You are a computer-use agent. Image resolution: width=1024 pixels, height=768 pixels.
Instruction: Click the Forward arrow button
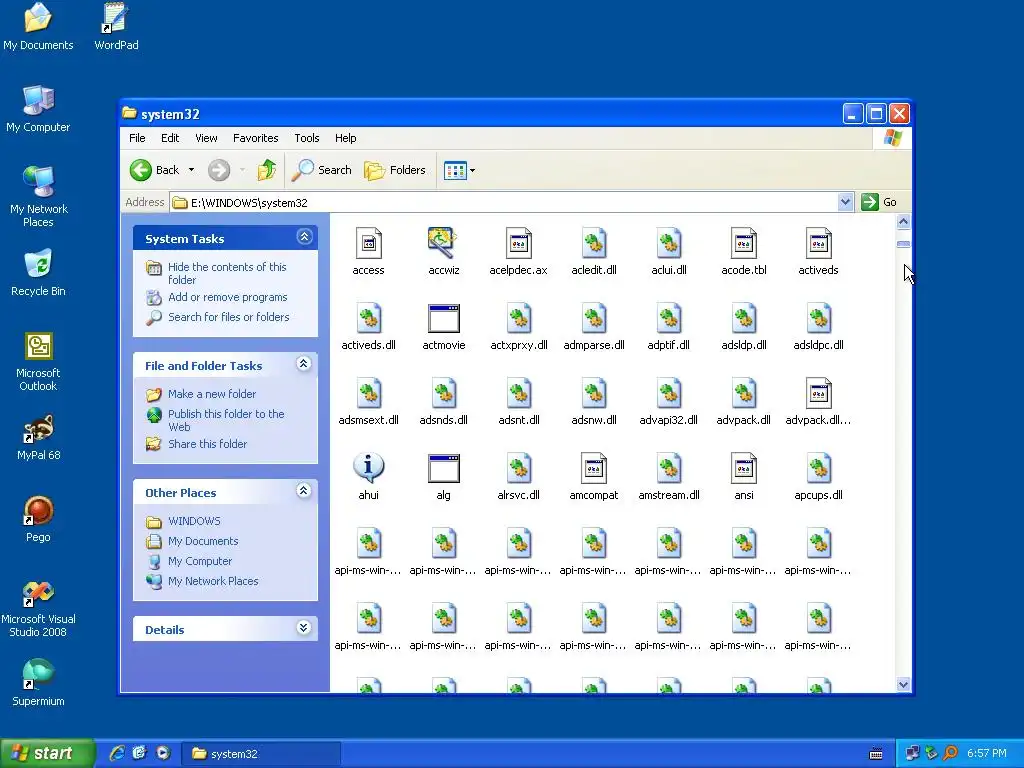point(219,170)
